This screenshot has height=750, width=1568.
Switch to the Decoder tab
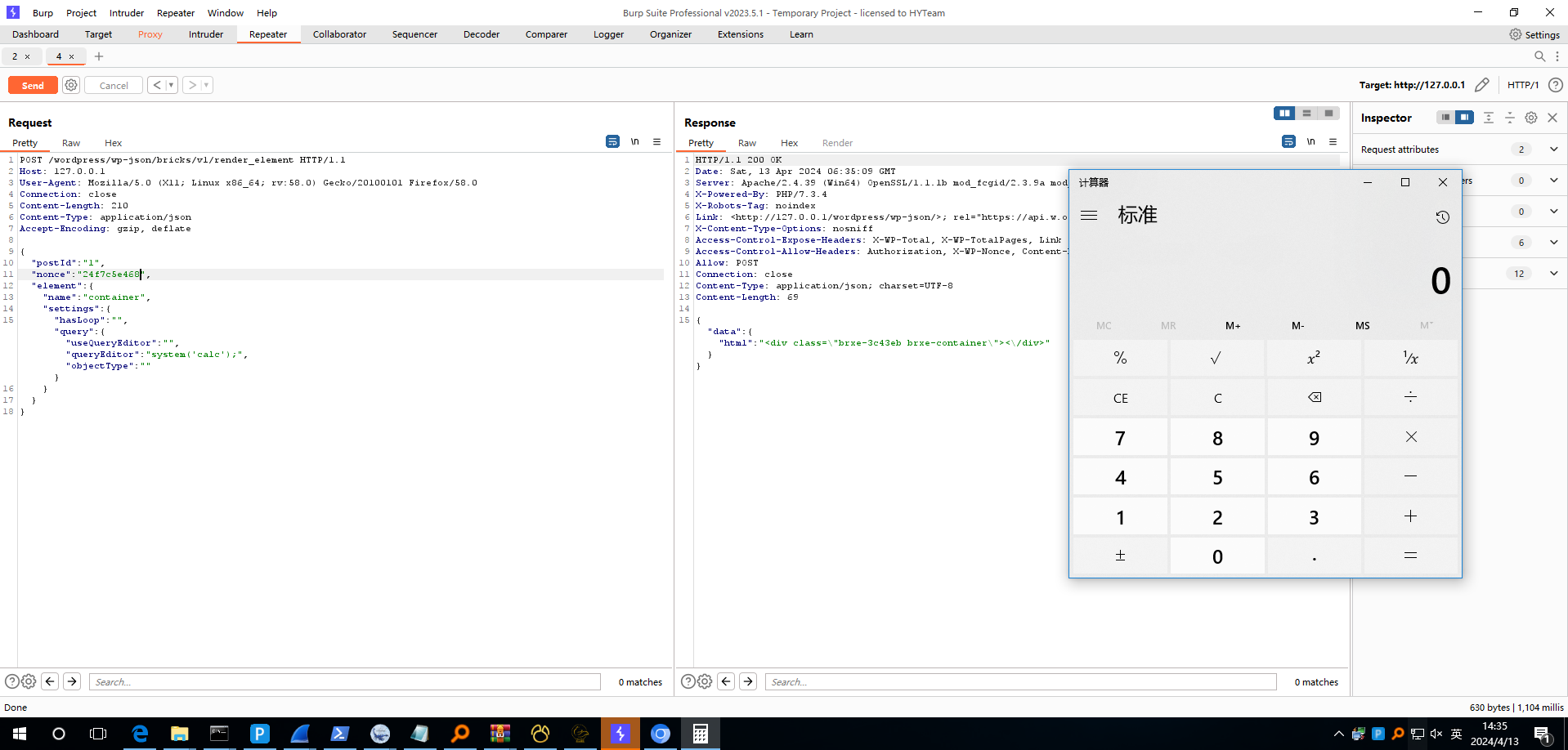point(482,34)
